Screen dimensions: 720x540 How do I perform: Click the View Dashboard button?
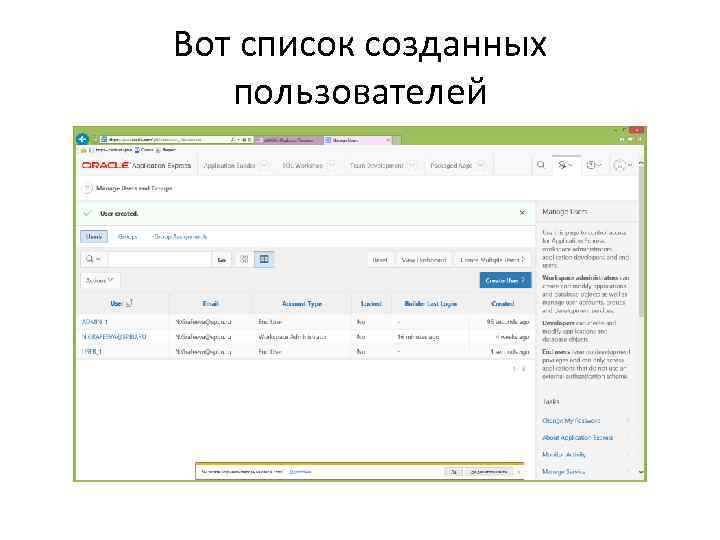coord(423,260)
